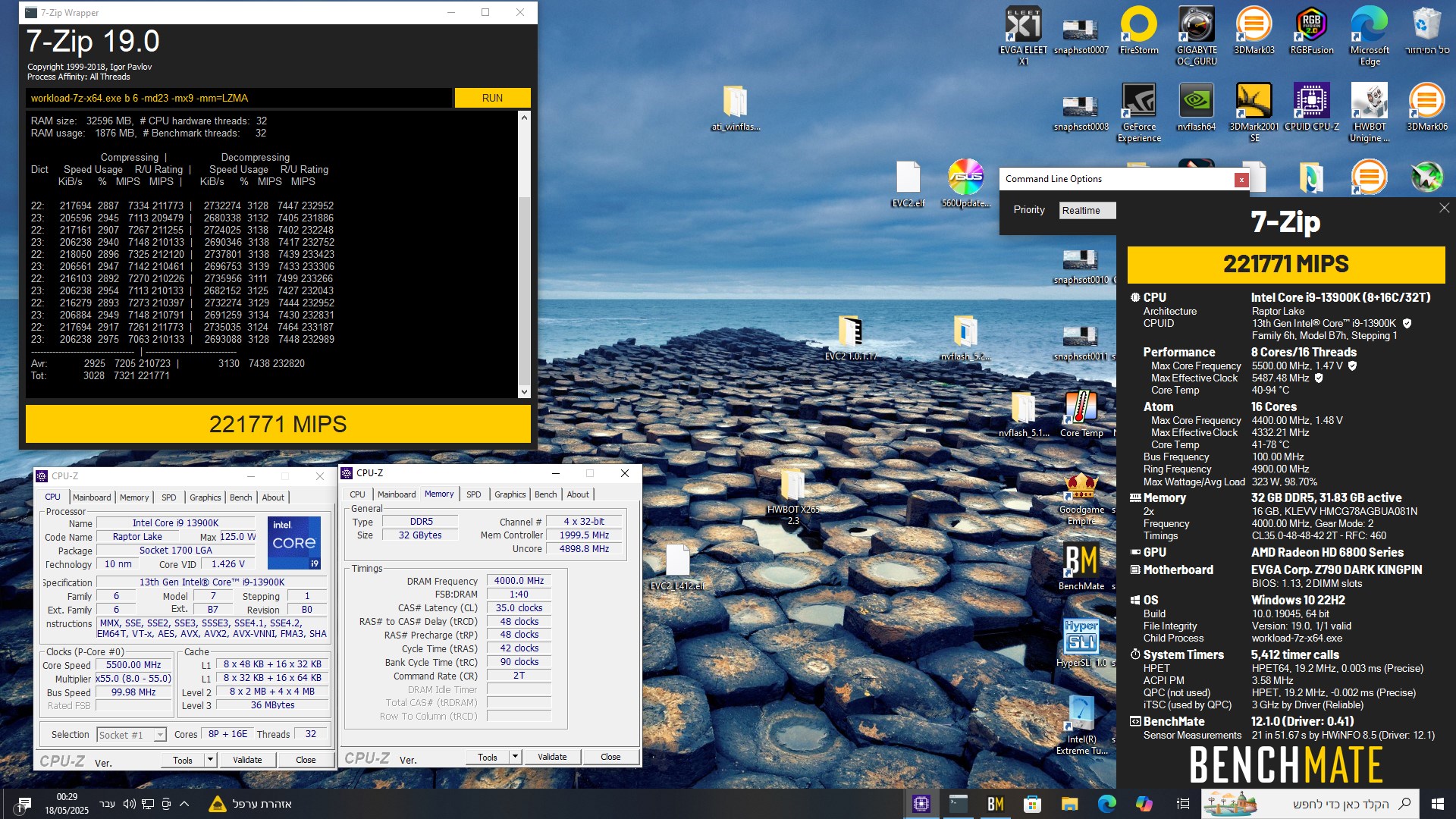The width and height of the screenshot is (1456, 819).
Task: Click Tools button in Memory CPU-Z window
Action: point(488,757)
